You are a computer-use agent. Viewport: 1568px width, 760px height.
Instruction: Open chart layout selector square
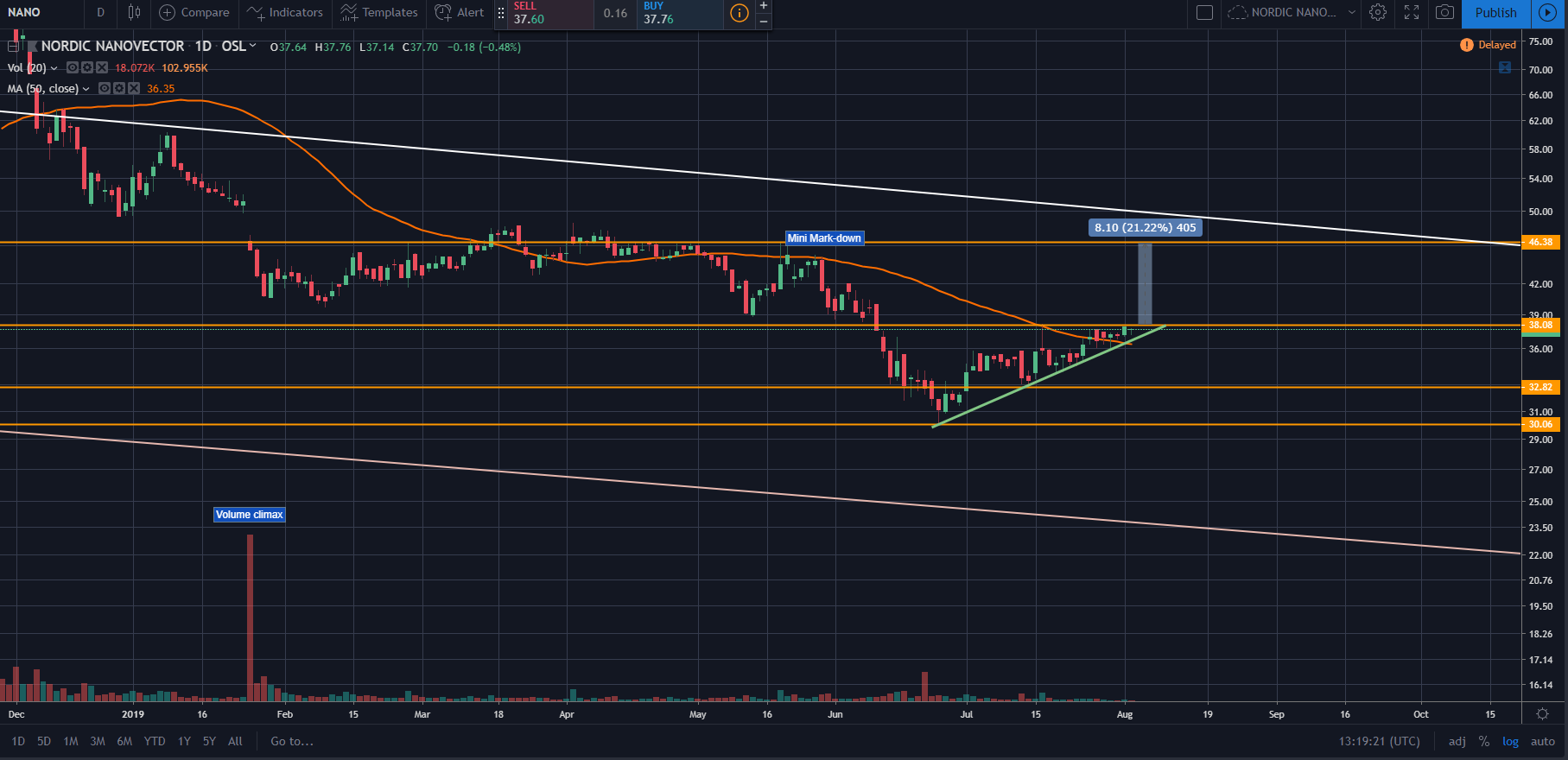point(1205,12)
